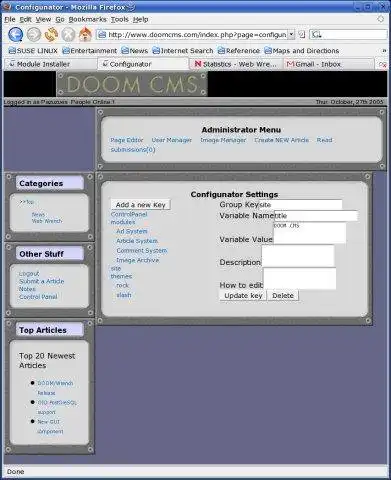This screenshot has height=480, width=391.
Task: Open the Help menu
Action: (x=140, y=20)
